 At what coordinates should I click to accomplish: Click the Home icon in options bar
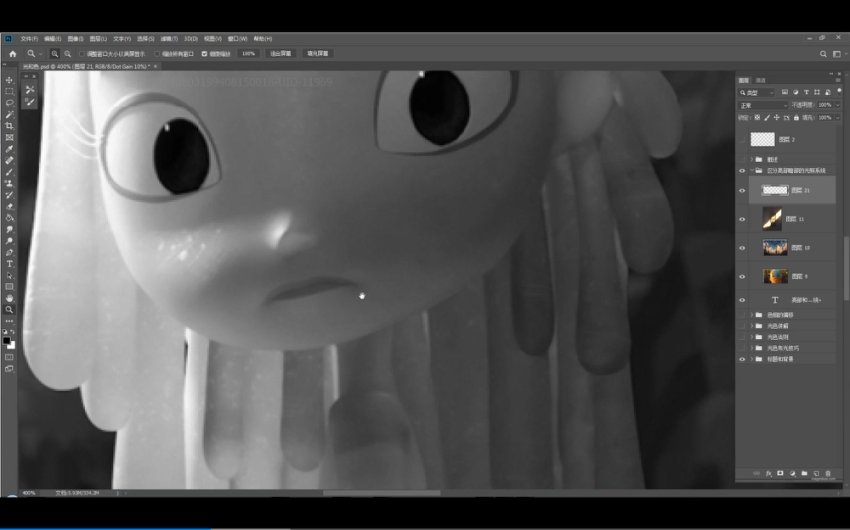tap(13, 54)
